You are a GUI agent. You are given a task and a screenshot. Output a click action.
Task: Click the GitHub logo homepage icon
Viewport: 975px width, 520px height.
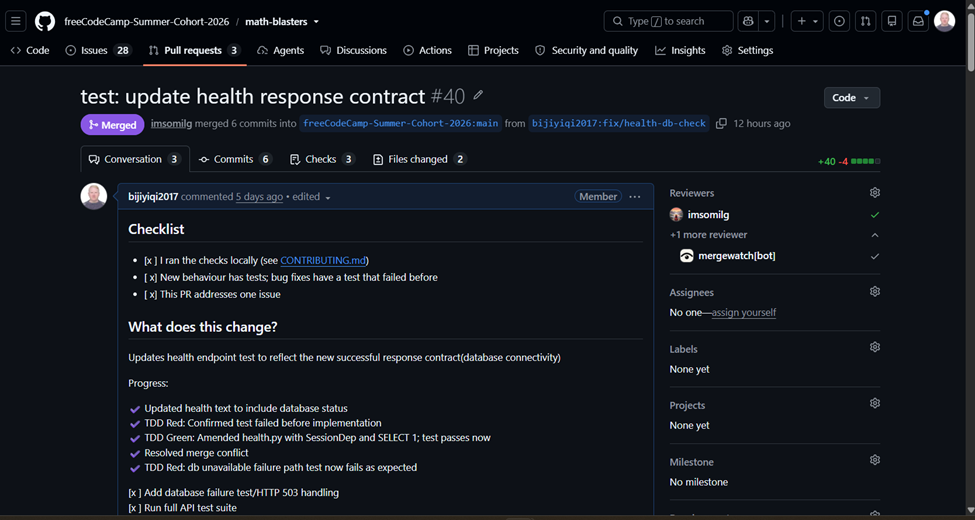(45, 21)
